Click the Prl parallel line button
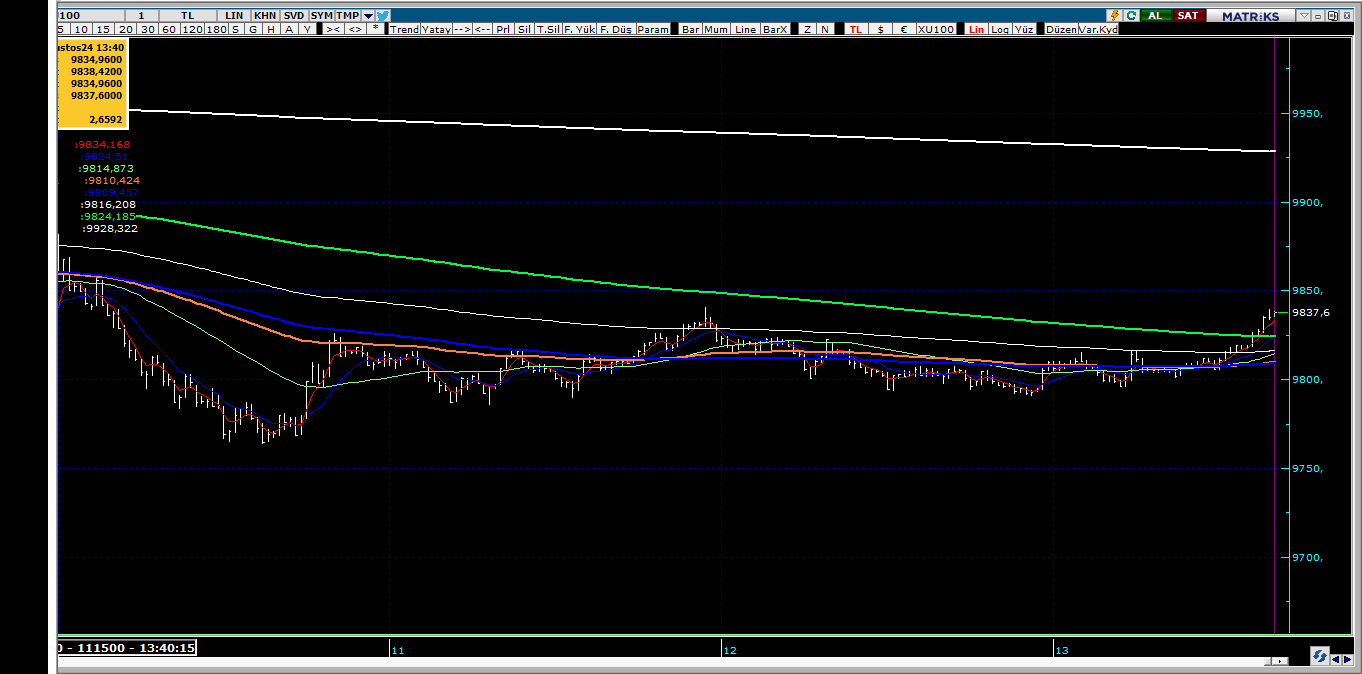 click(504, 29)
